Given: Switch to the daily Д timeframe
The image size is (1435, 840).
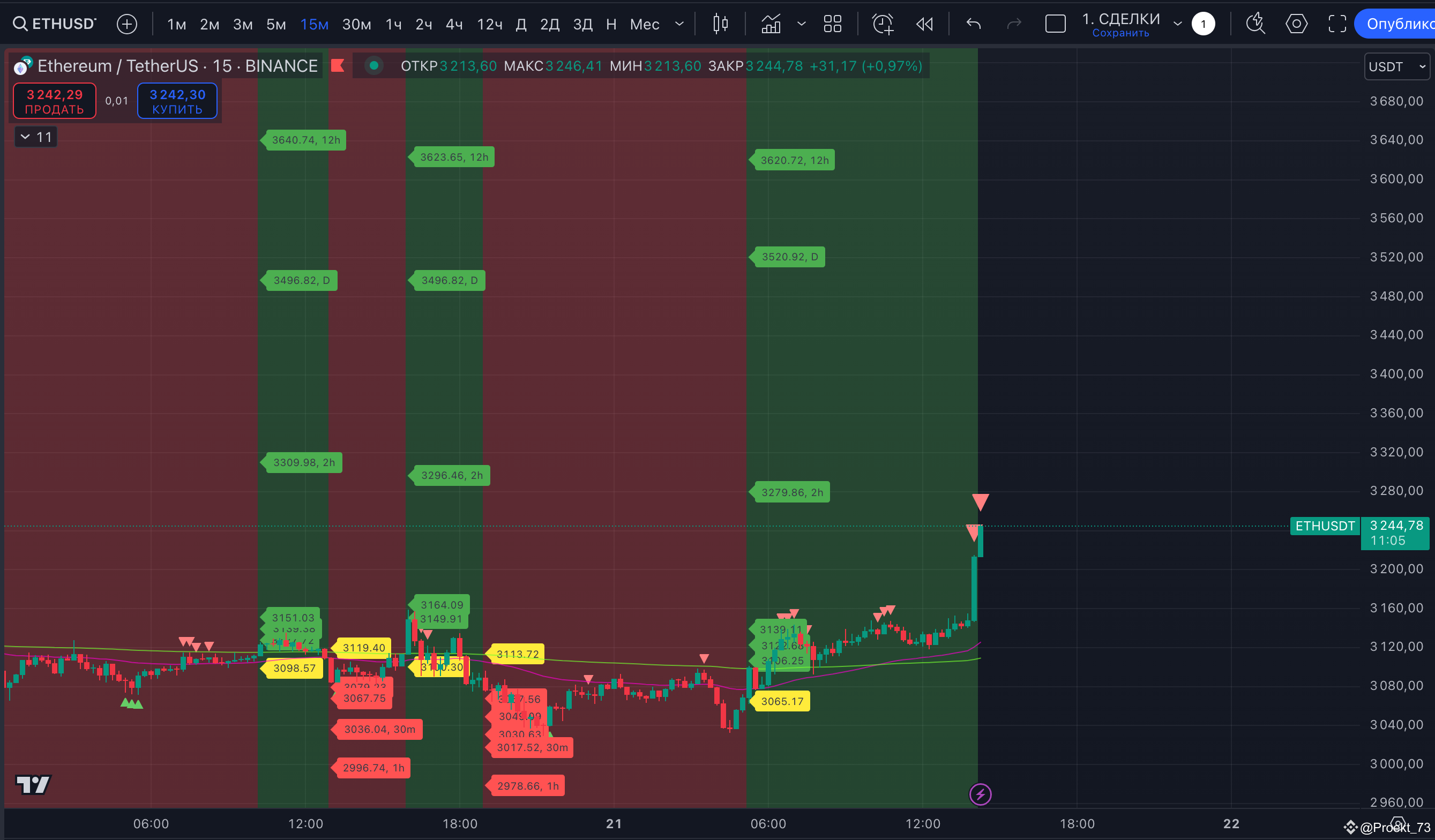Looking at the screenshot, I should [x=521, y=24].
